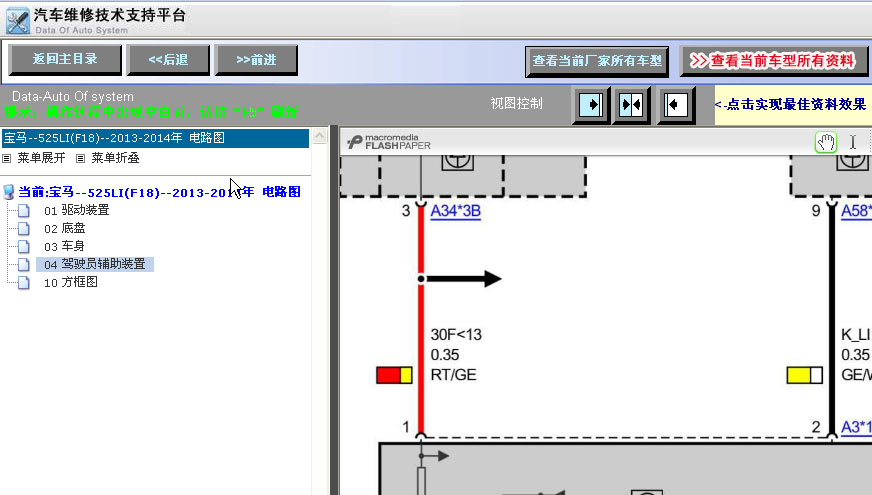
Task: Click the middle 视图控制 double-arrow icon
Action: click(631, 105)
